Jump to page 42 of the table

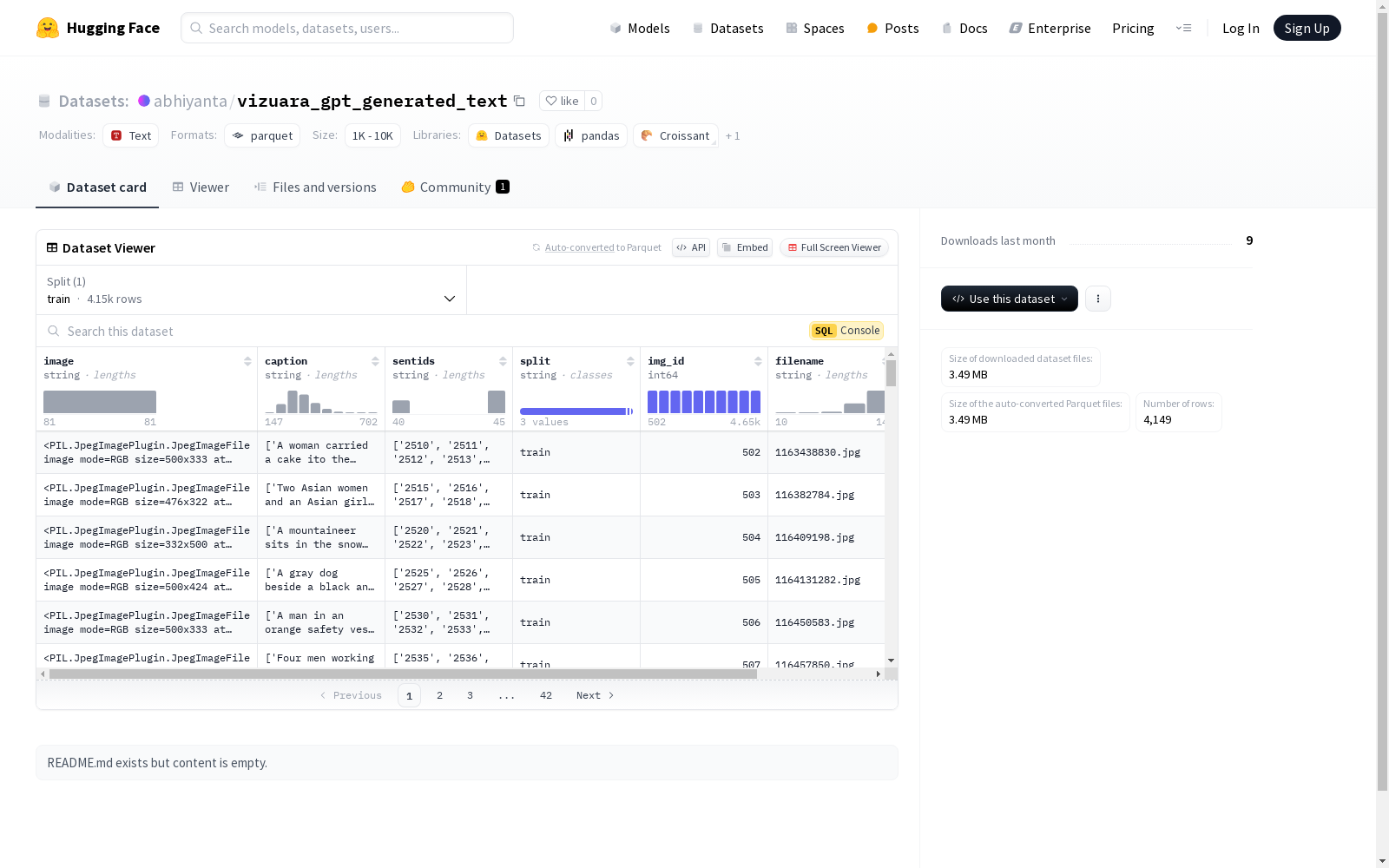coord(546,695)
